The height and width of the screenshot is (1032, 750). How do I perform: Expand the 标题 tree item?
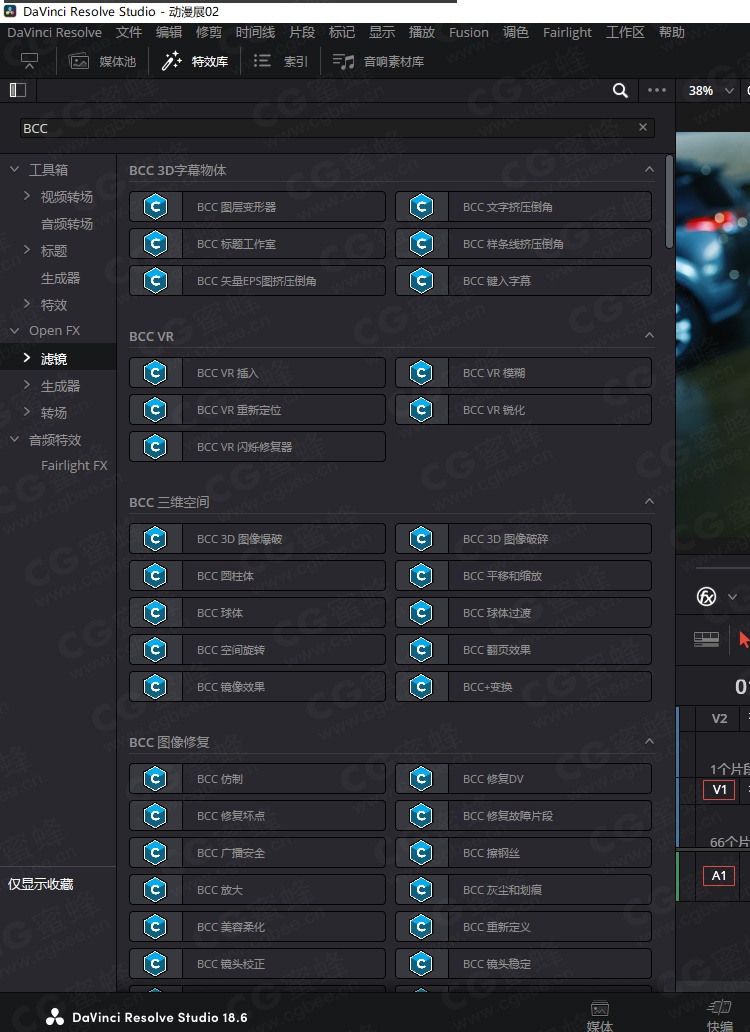(x=27, y=250)
